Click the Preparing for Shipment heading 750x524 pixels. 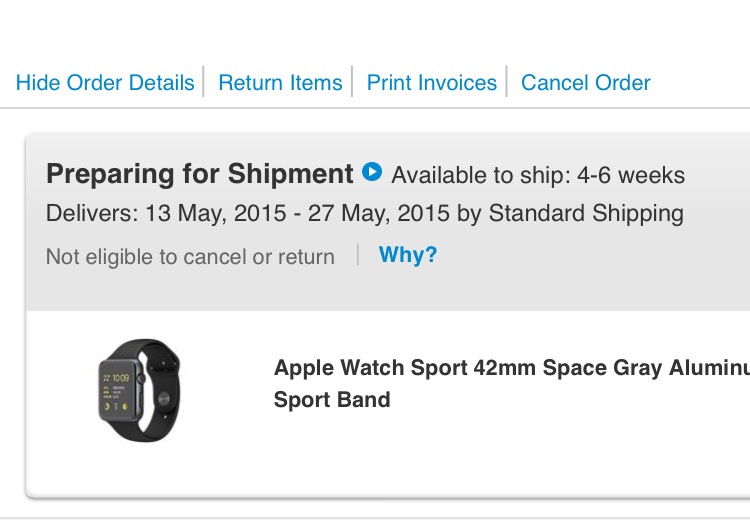click(x=200, y=174)
